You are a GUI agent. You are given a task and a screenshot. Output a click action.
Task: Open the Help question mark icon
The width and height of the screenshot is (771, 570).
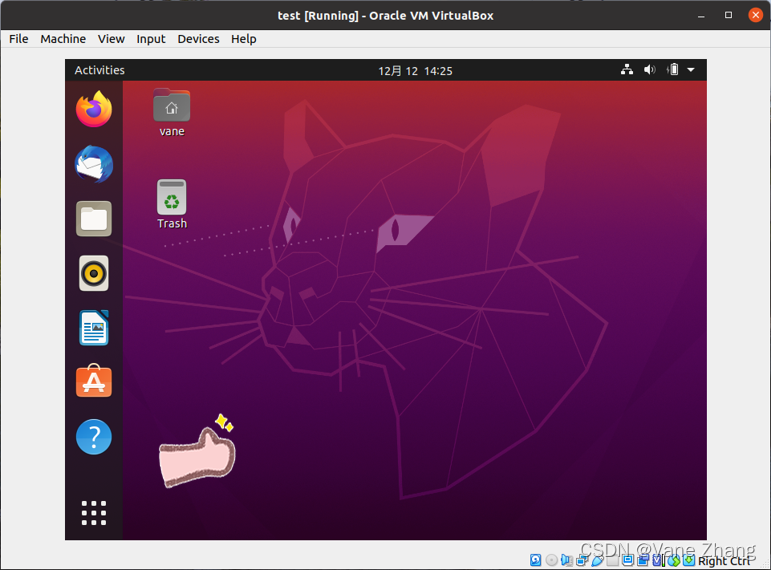(94, 437)
